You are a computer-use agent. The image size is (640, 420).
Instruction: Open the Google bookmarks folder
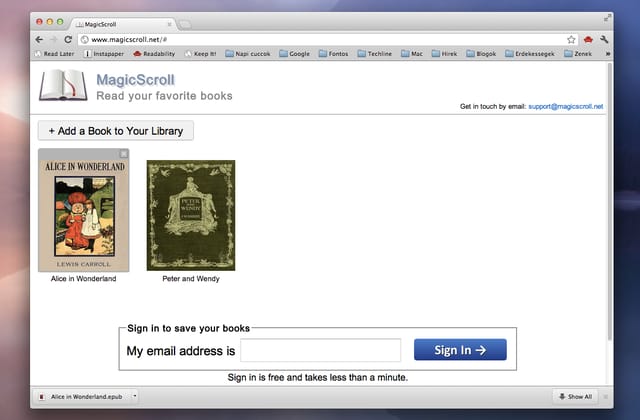click(294, 53)
